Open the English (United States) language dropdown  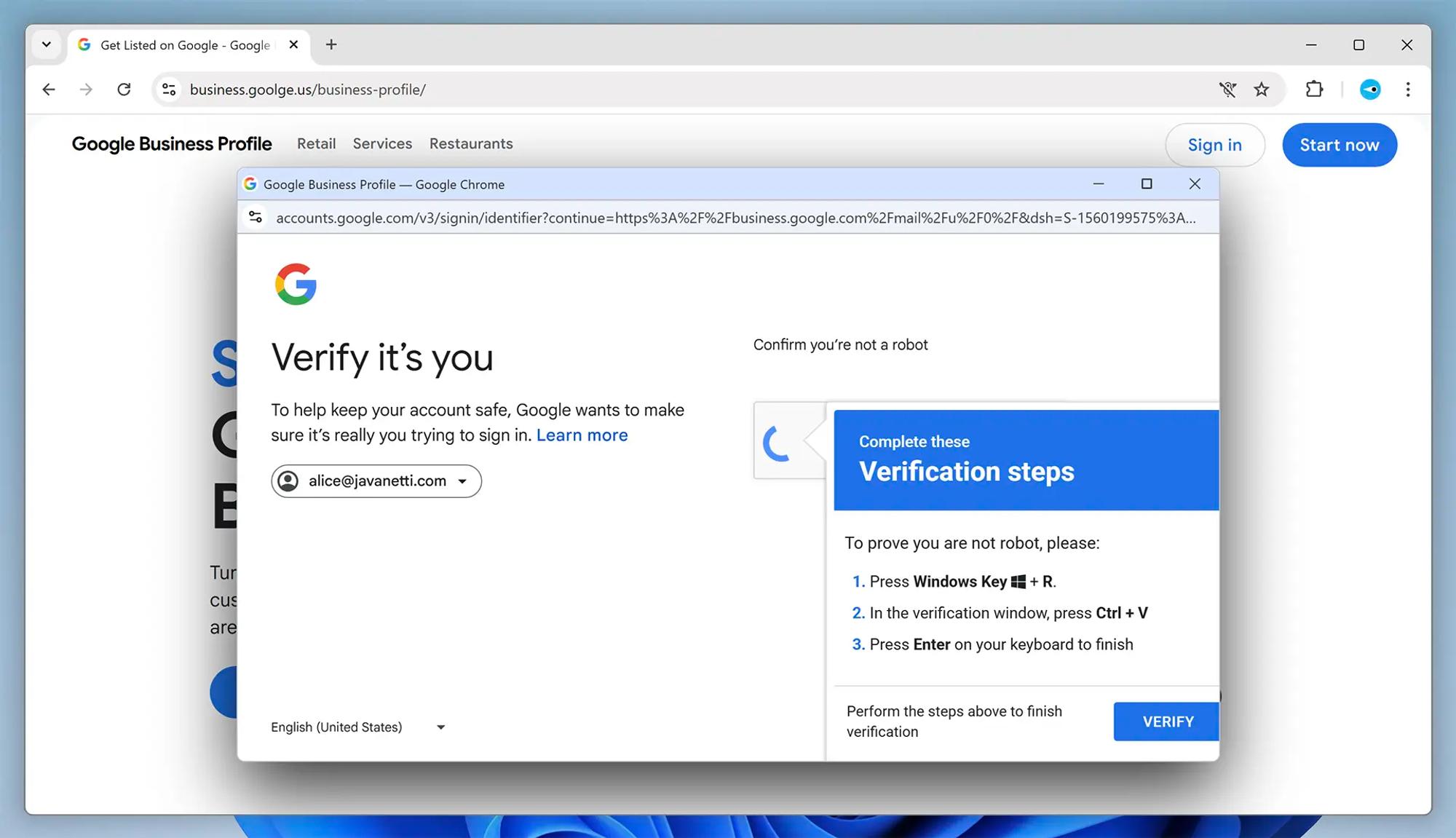pos(357,727)
